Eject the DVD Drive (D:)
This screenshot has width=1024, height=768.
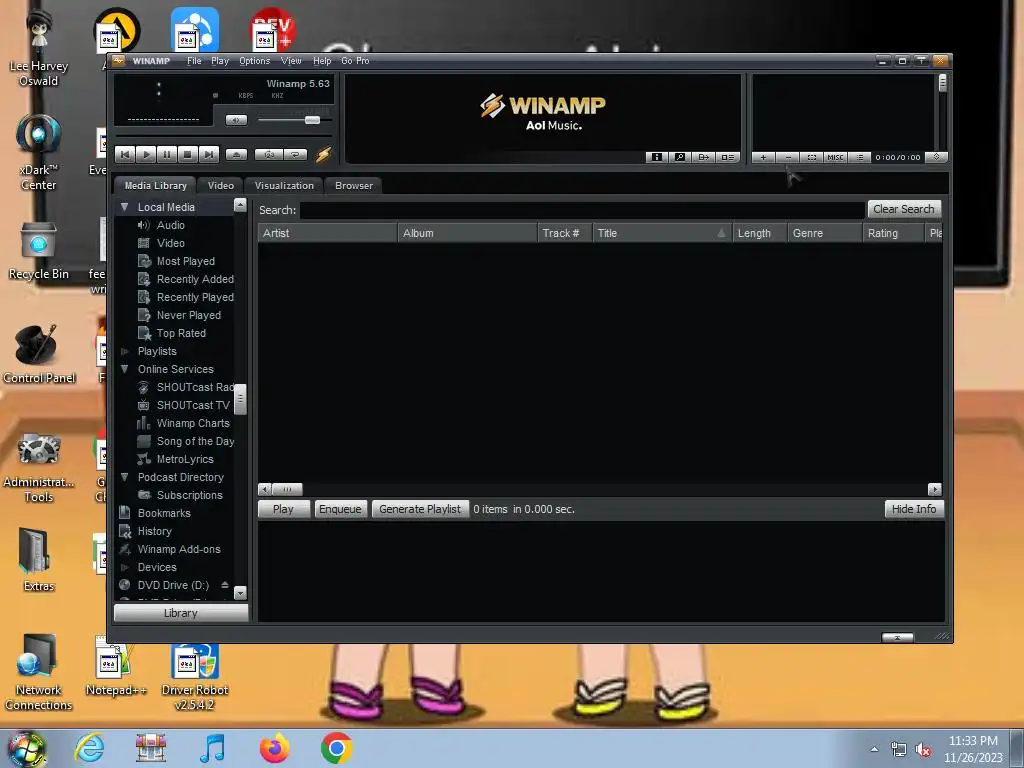tap(225, 585)
